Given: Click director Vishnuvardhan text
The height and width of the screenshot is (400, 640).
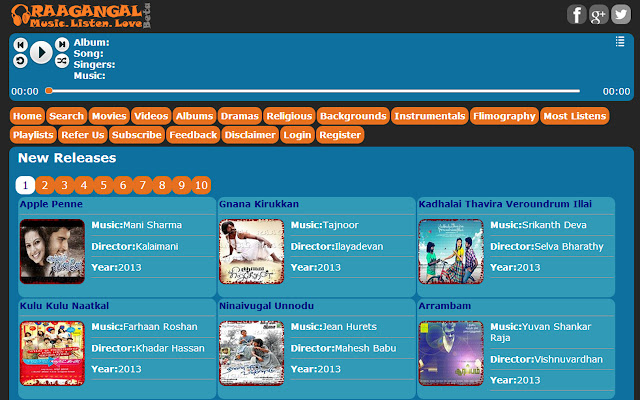Looking at the screenshot, I should tap(569, 359).
